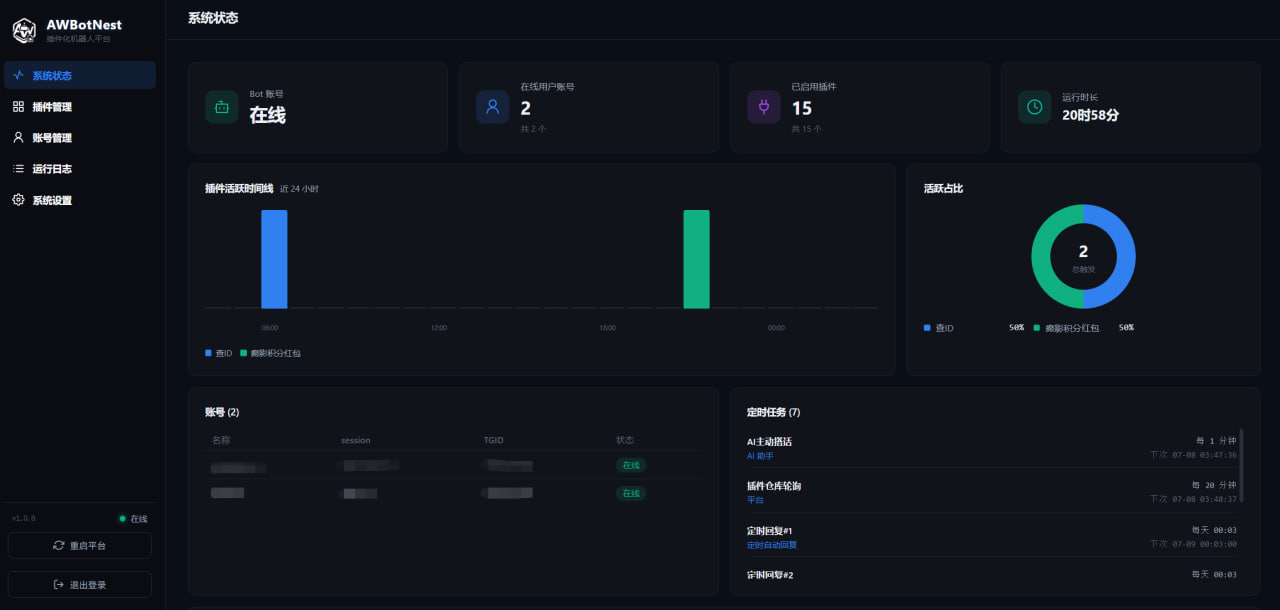
Task: Click the 系统设置 gear icon
Action: [x=18, y=200]
